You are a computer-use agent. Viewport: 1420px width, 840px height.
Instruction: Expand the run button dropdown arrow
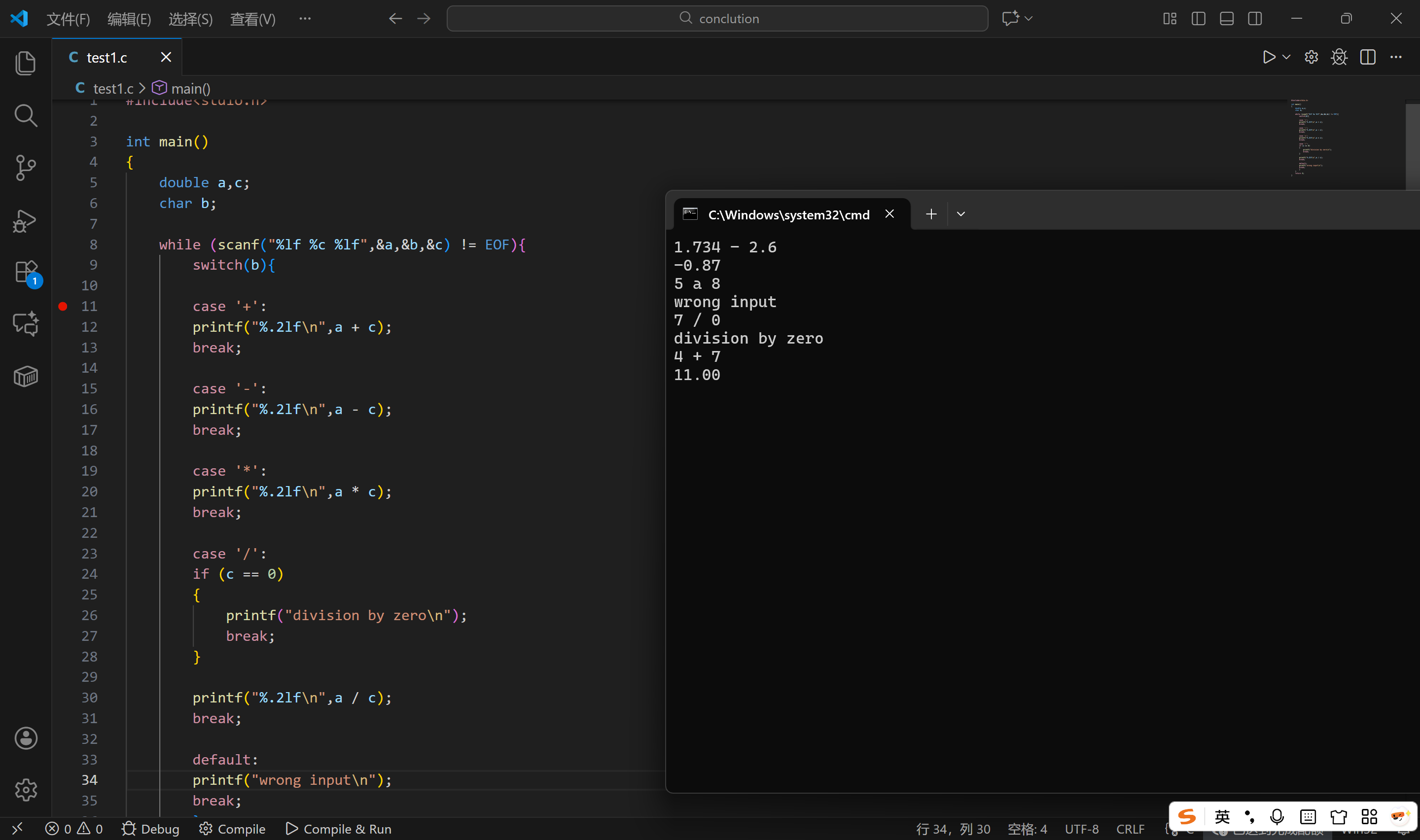point(1286,57)
